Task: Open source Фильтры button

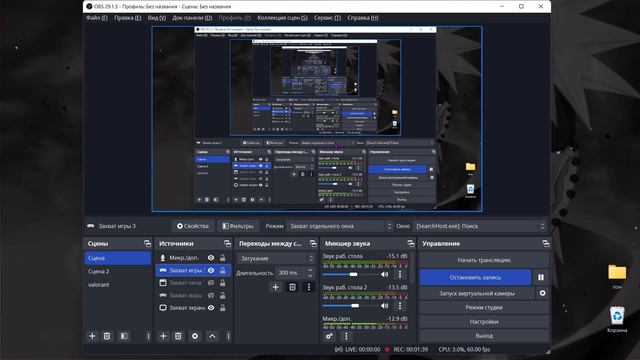Action: tap(238, 226)
